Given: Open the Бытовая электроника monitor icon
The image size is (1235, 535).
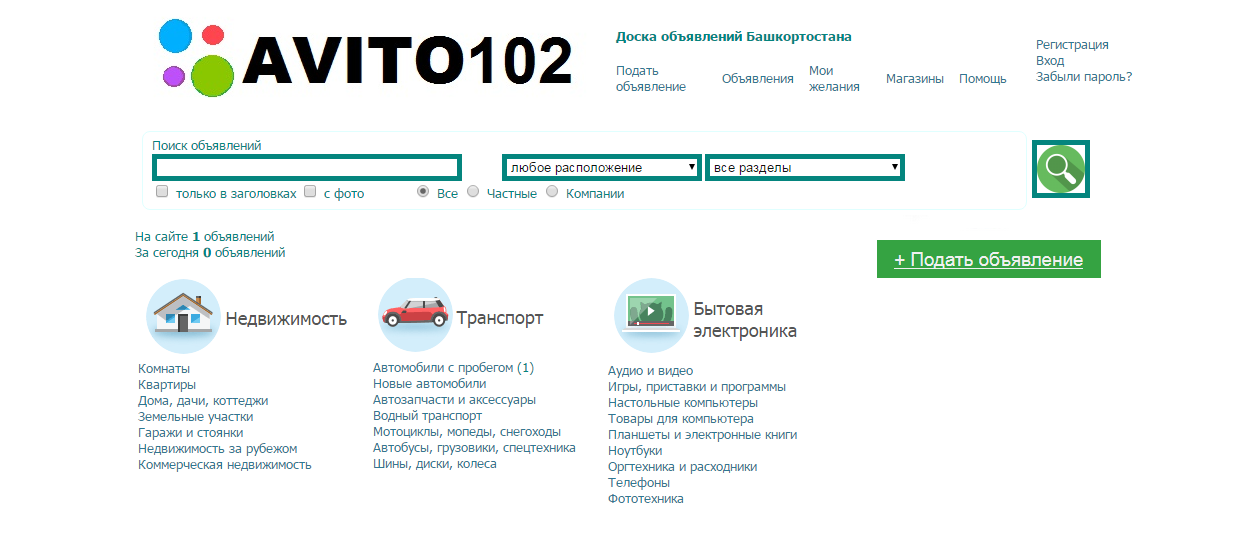Looking at the screenshot, I should [x=650, y=316].
